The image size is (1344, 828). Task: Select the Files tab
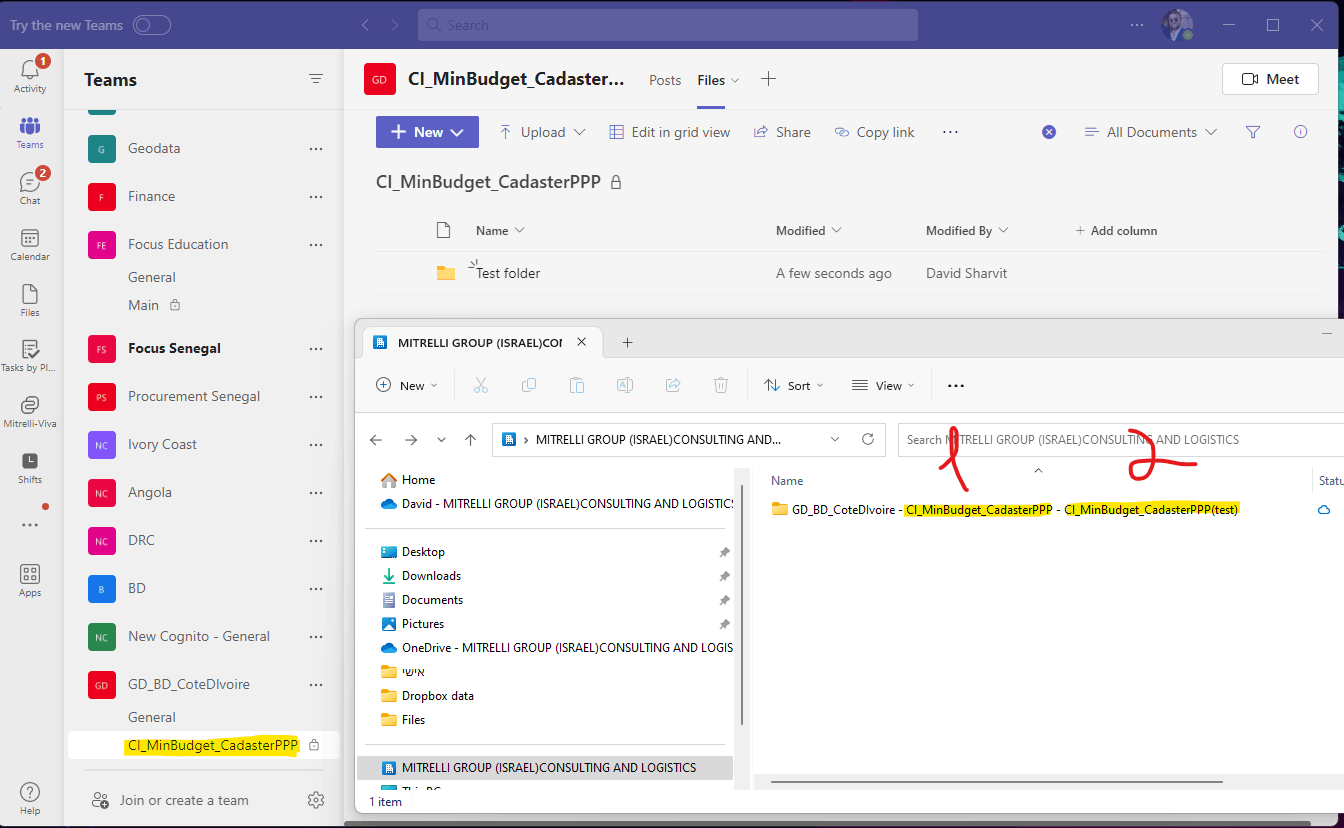pyautogui.click(x=711, y=80)
